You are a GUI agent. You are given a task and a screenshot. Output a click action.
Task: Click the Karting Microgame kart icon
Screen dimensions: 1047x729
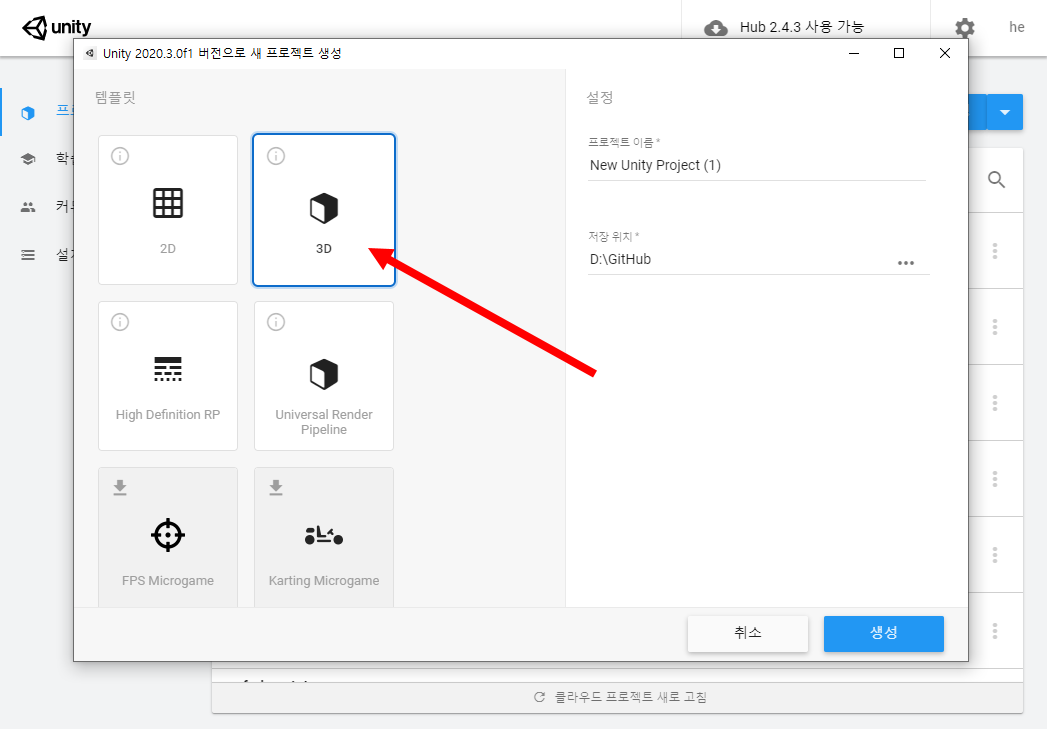(324, 535)
